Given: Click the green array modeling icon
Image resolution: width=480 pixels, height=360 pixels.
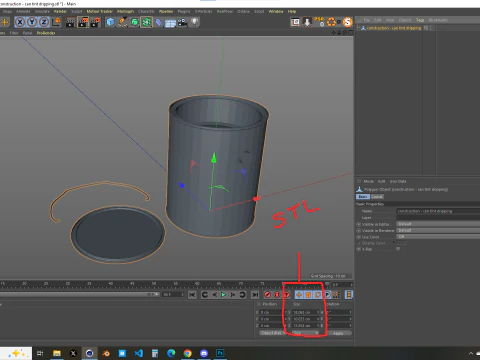Looking at the screenshot, I should click(146, 22).
